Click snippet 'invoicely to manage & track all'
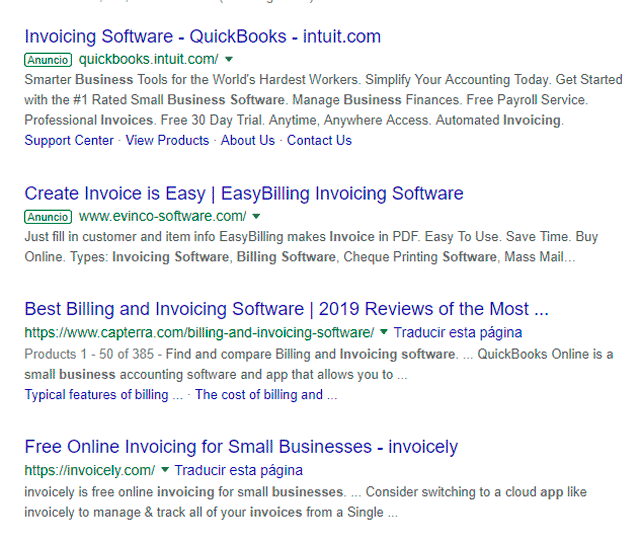Screen dimensions: 640x543 [x=113, y=512]
